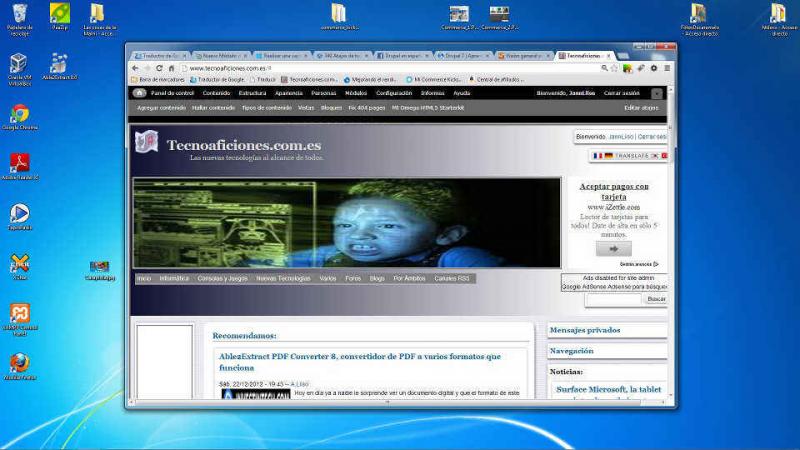800x450 pixels.
Task: Click the Editar atajos link
Action: pyautogui.click(x=641, y=108)
